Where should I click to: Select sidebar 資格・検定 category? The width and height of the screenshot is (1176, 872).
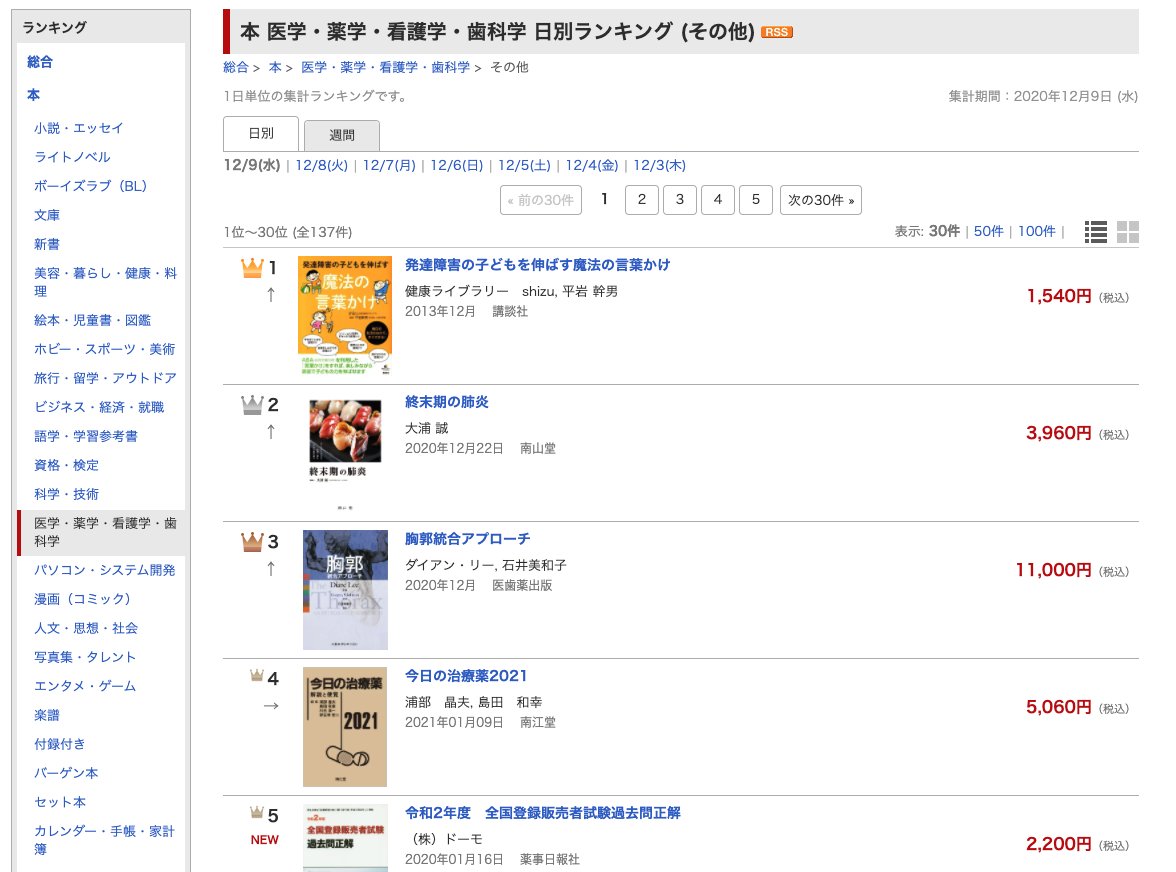coord(66,466)
